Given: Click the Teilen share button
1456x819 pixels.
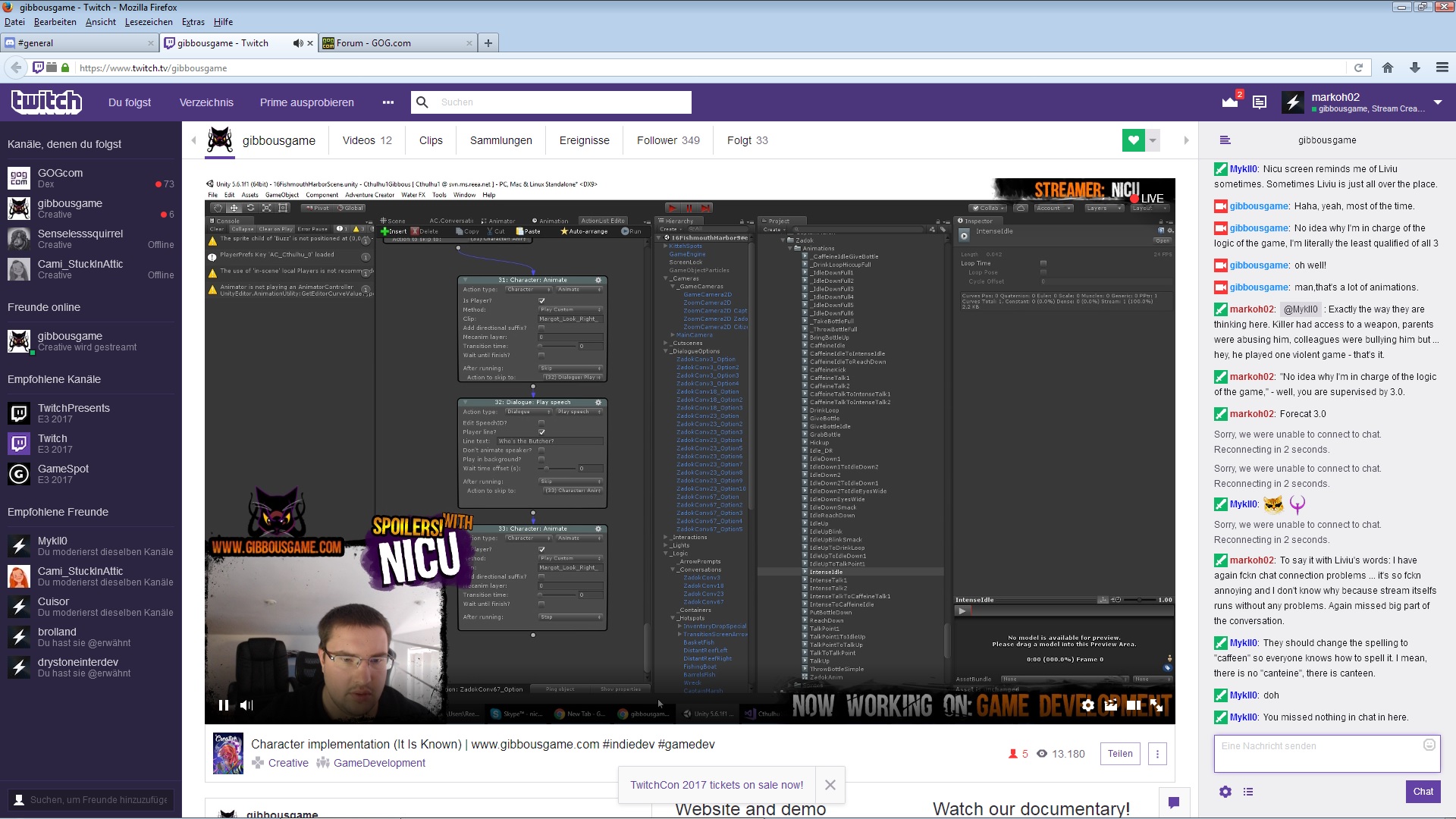Looking at the screenshot, I should 1120,754.
